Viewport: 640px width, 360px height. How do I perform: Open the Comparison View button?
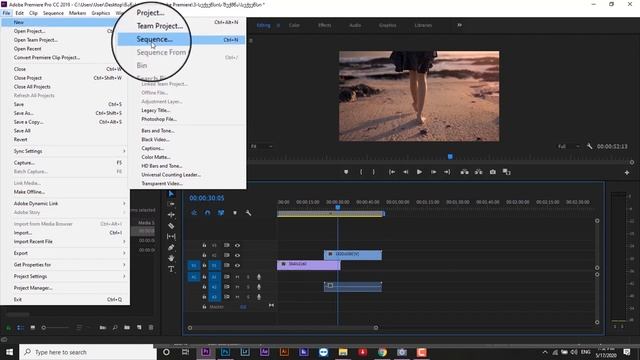coord(507,172)
